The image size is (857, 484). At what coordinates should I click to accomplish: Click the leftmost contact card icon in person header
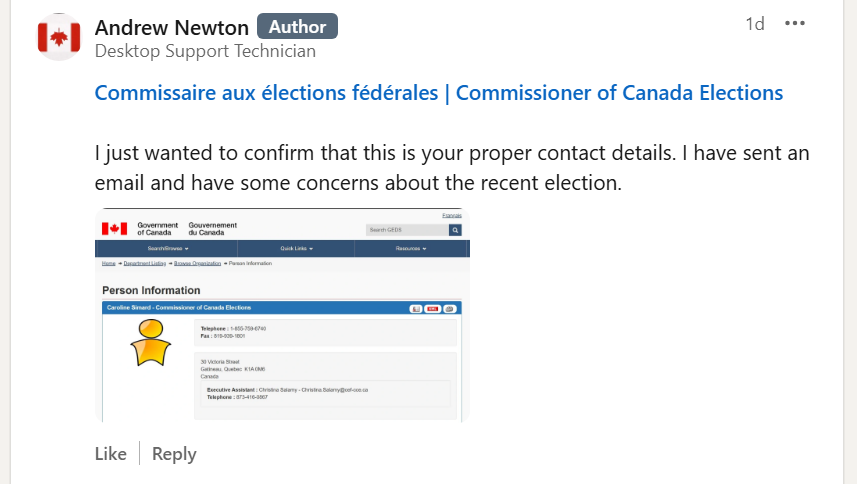click(417, 308)
